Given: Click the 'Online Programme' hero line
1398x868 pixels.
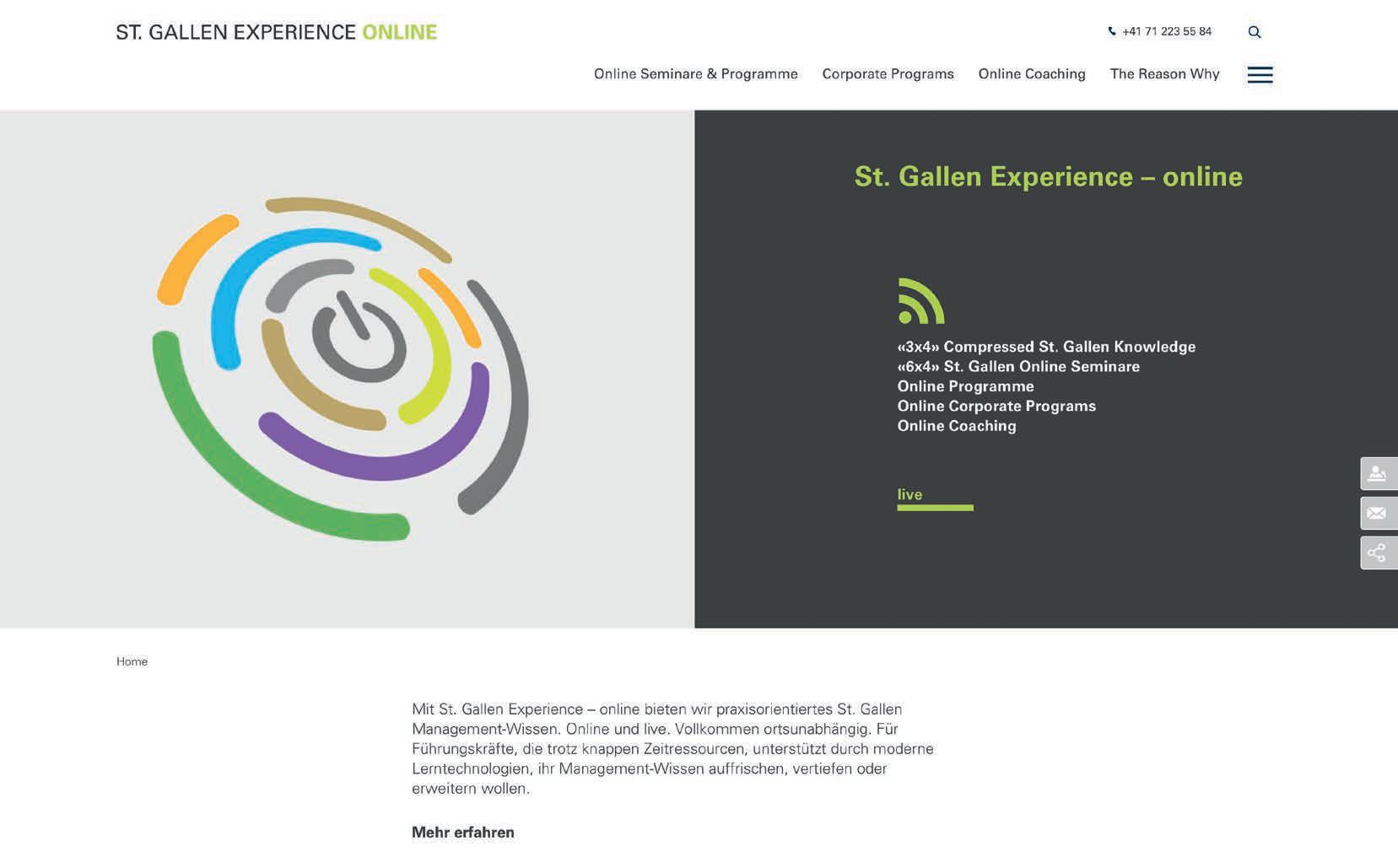Looking at the screenshot, I should coord(966,386).
